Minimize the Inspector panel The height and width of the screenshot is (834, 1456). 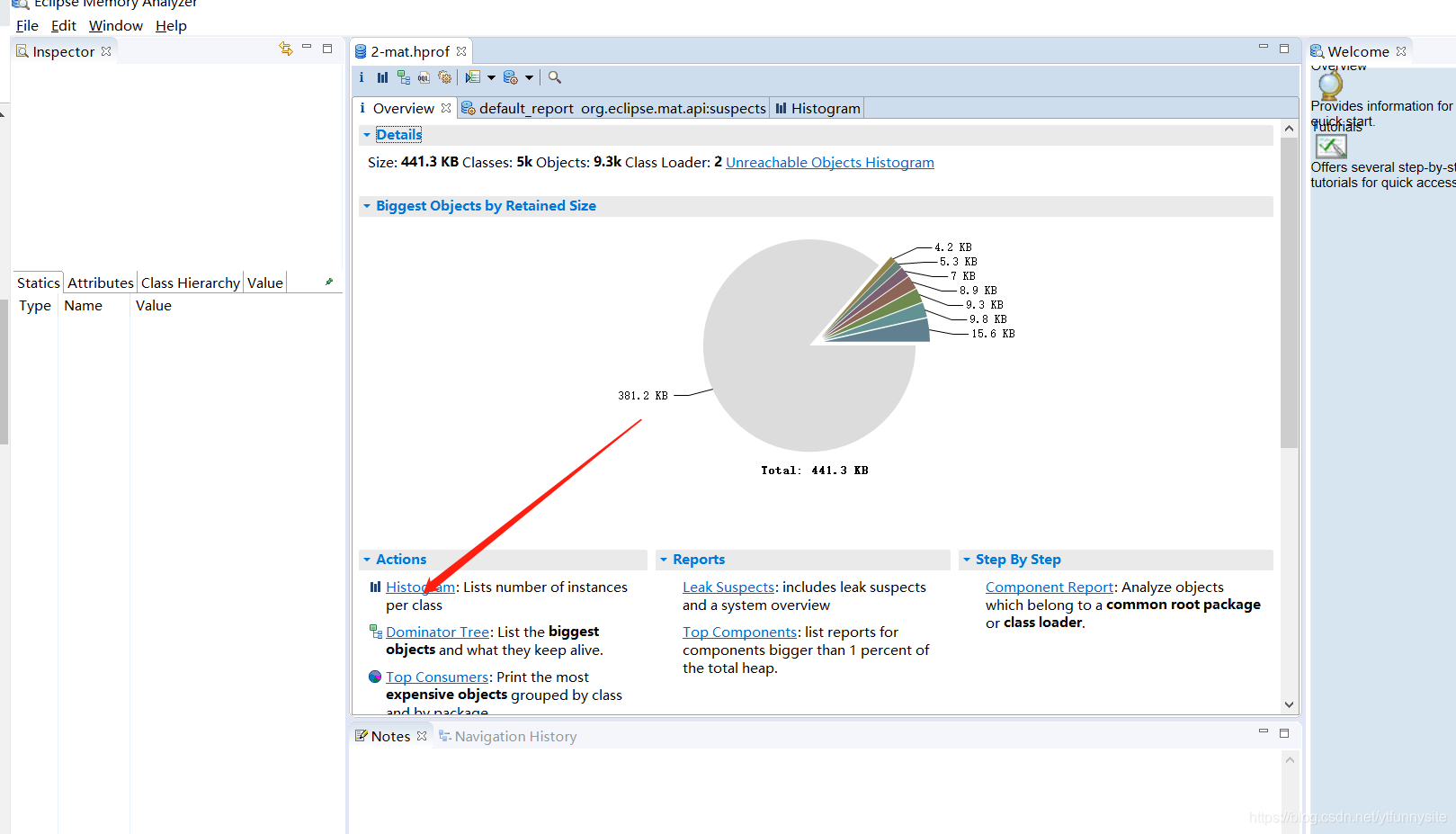click(x=307, y=47)
